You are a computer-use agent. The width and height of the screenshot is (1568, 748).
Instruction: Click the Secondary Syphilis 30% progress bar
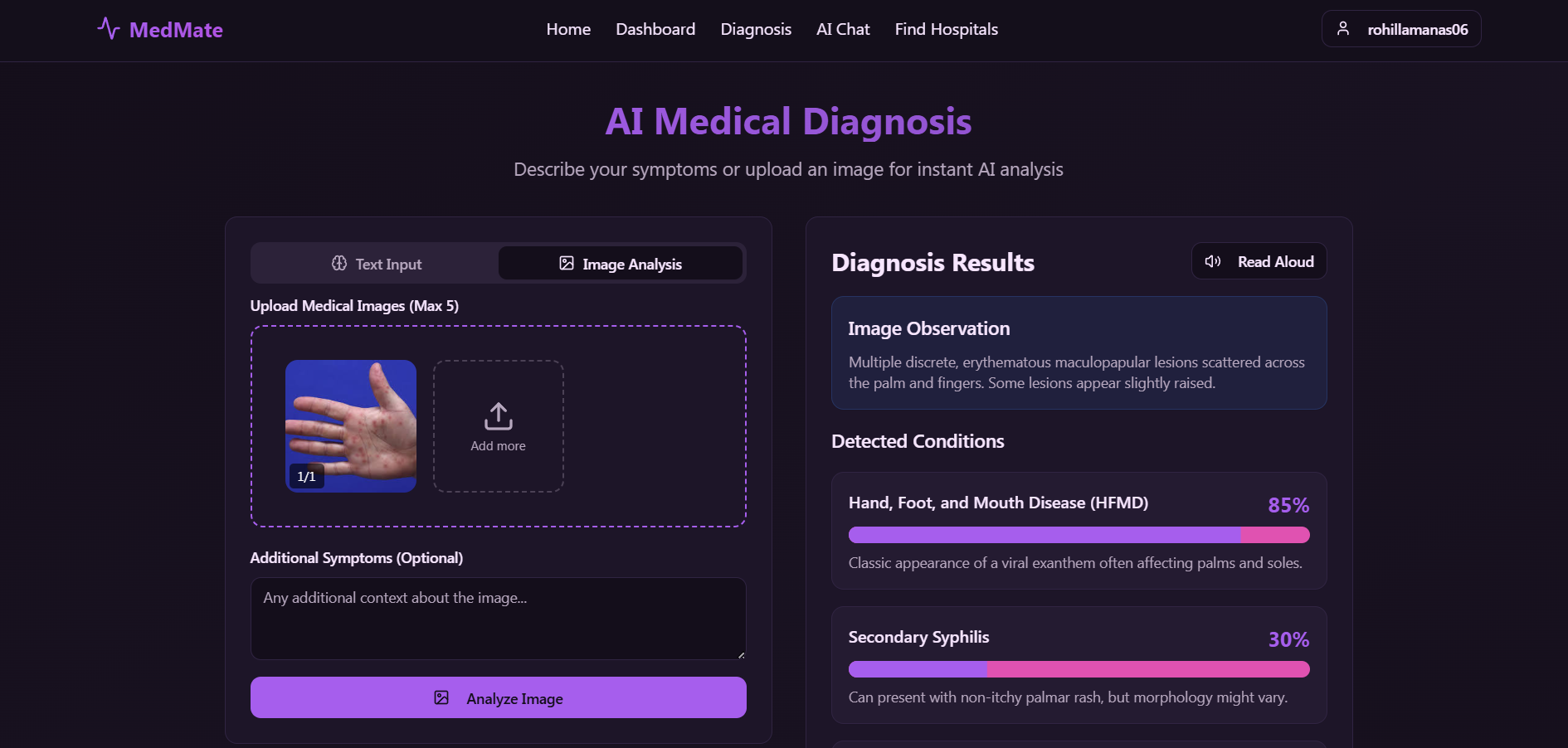tap(1078, 669)
